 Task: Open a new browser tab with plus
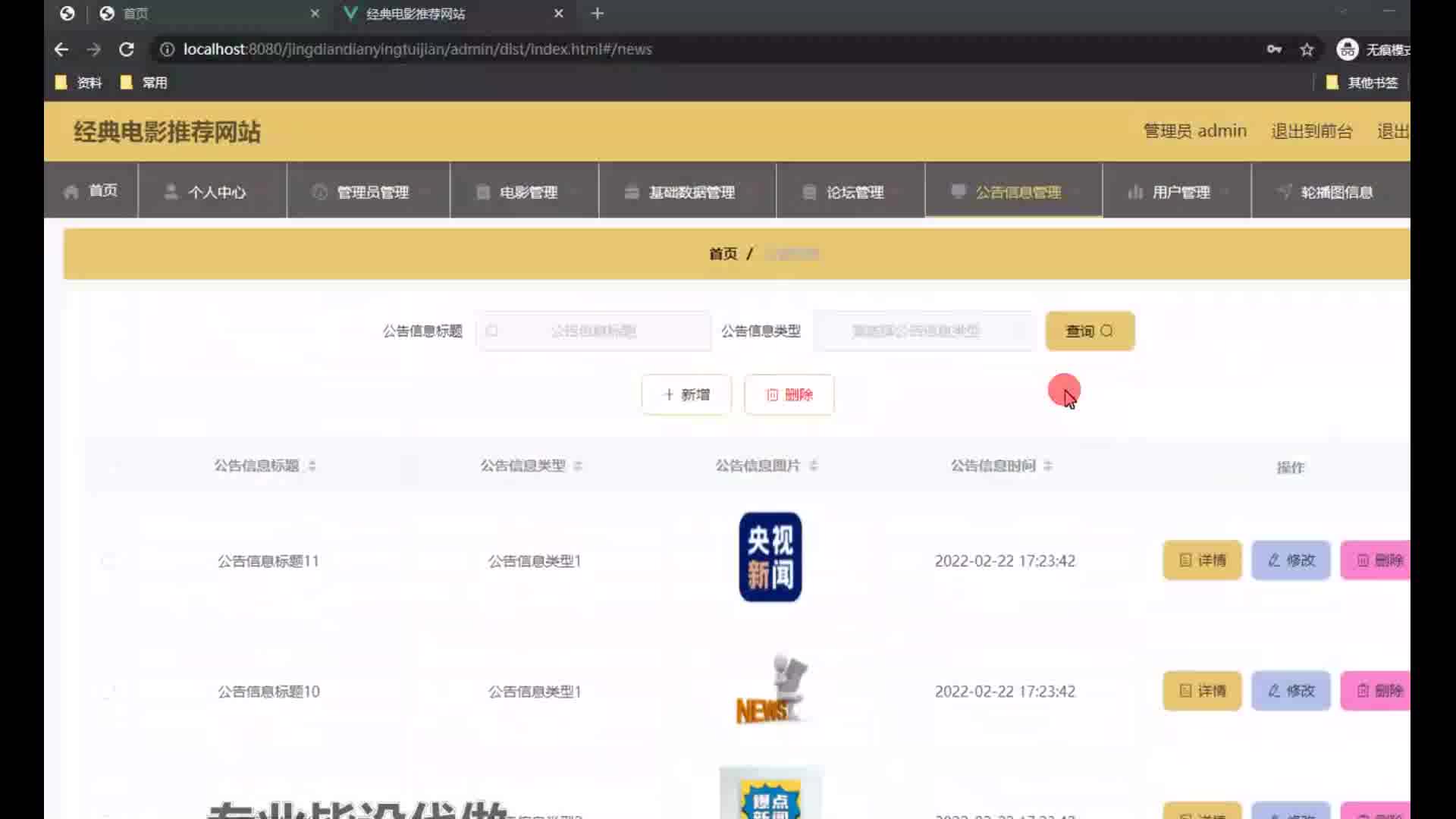tap(598, 14)
